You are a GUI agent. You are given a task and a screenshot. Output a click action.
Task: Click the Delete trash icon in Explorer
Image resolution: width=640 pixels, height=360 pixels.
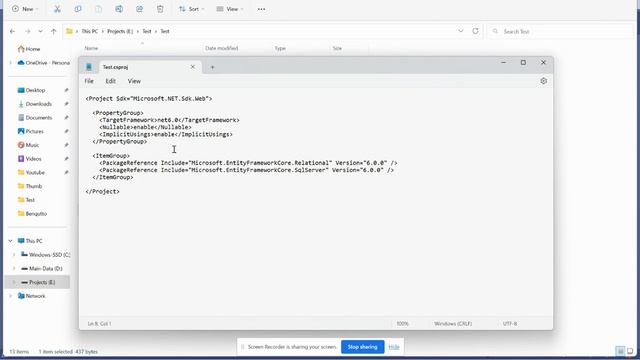point(160,9)
